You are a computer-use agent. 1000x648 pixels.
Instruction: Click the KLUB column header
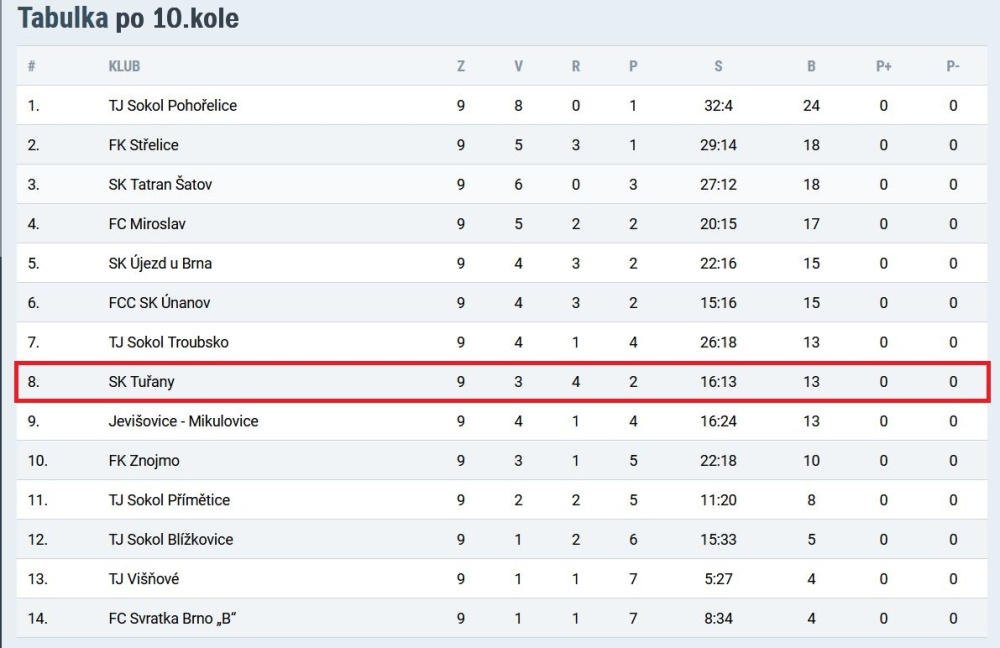(124, 66)
